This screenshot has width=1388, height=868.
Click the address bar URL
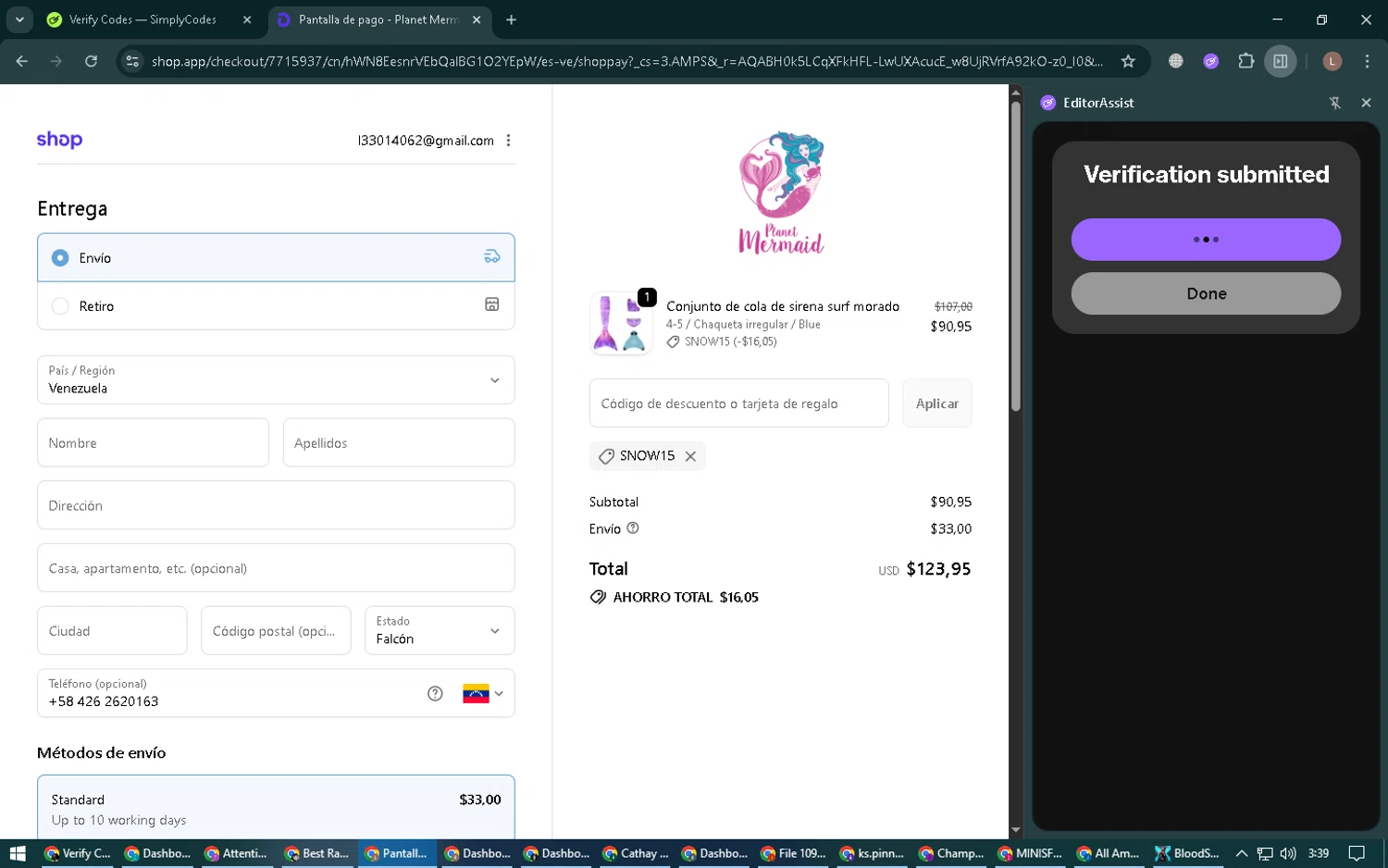(627, 61)
